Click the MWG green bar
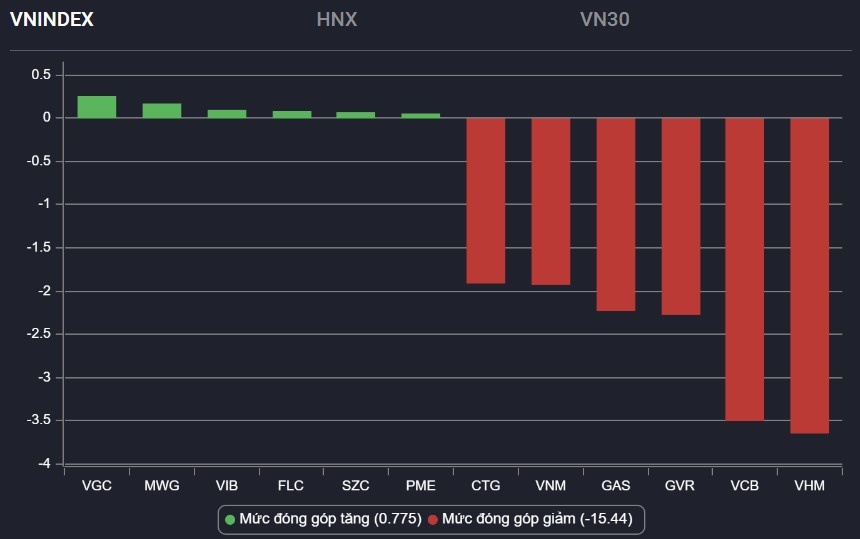Image resolution: width=860 pixels, height=539 pixels. pos(162,111)
